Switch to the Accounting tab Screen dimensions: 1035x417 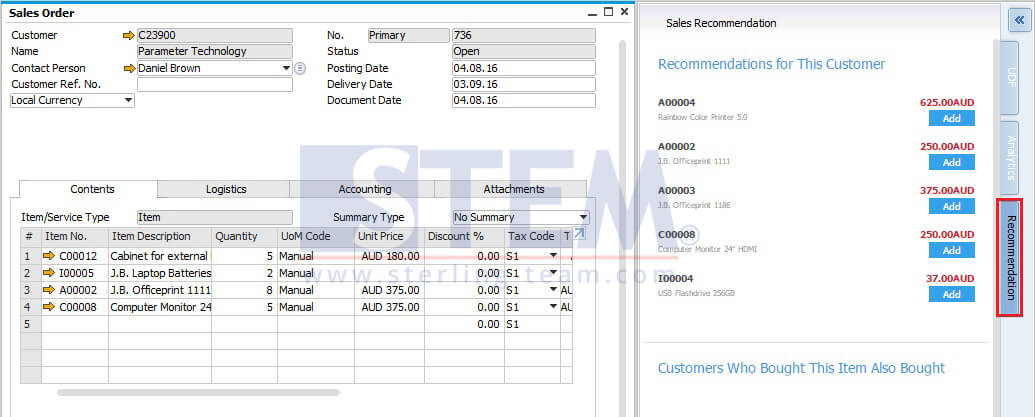[362, 189]
